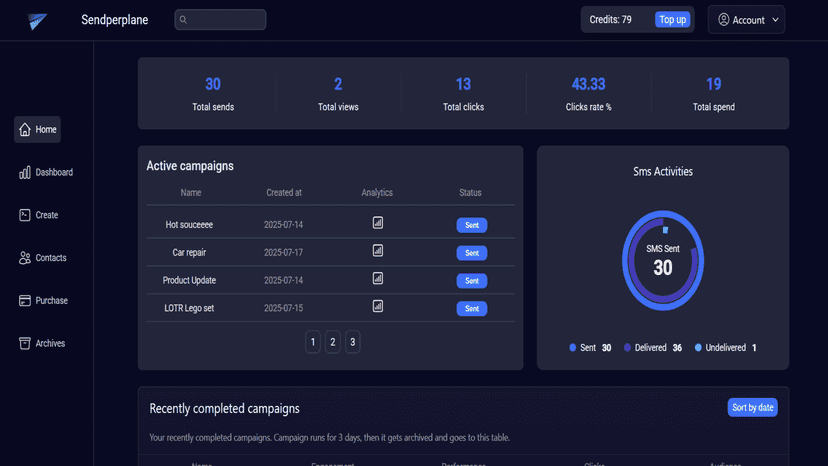Click the Product Update campaign name

point(189,280)
